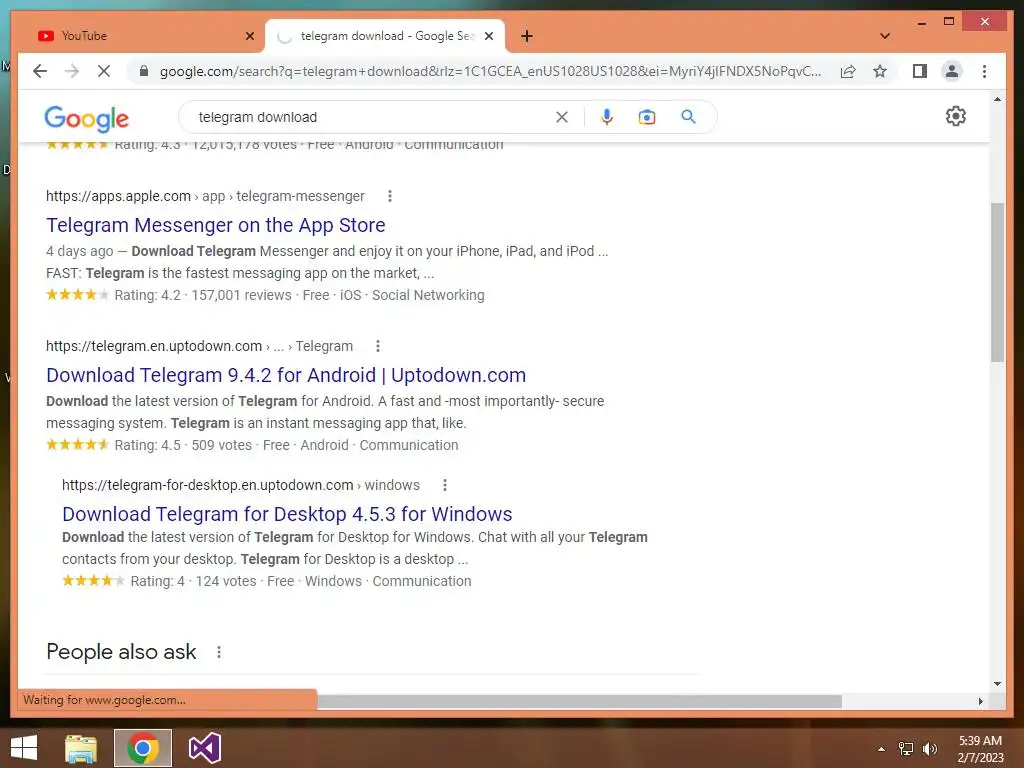Screen dimensions: 1024x768
Task: Open the Windows Start menu
Action: point(24,748)
